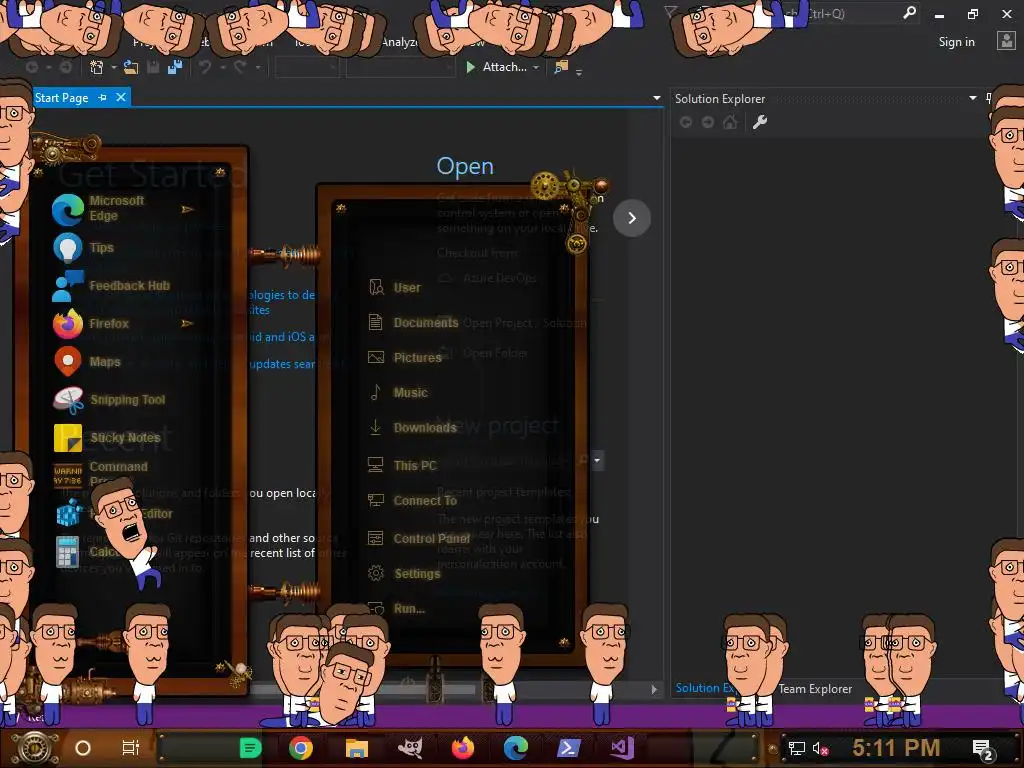Open the document tab list dropdown arrow
1024x768 pixels.
pyautogui.click(x=656, y=98)
